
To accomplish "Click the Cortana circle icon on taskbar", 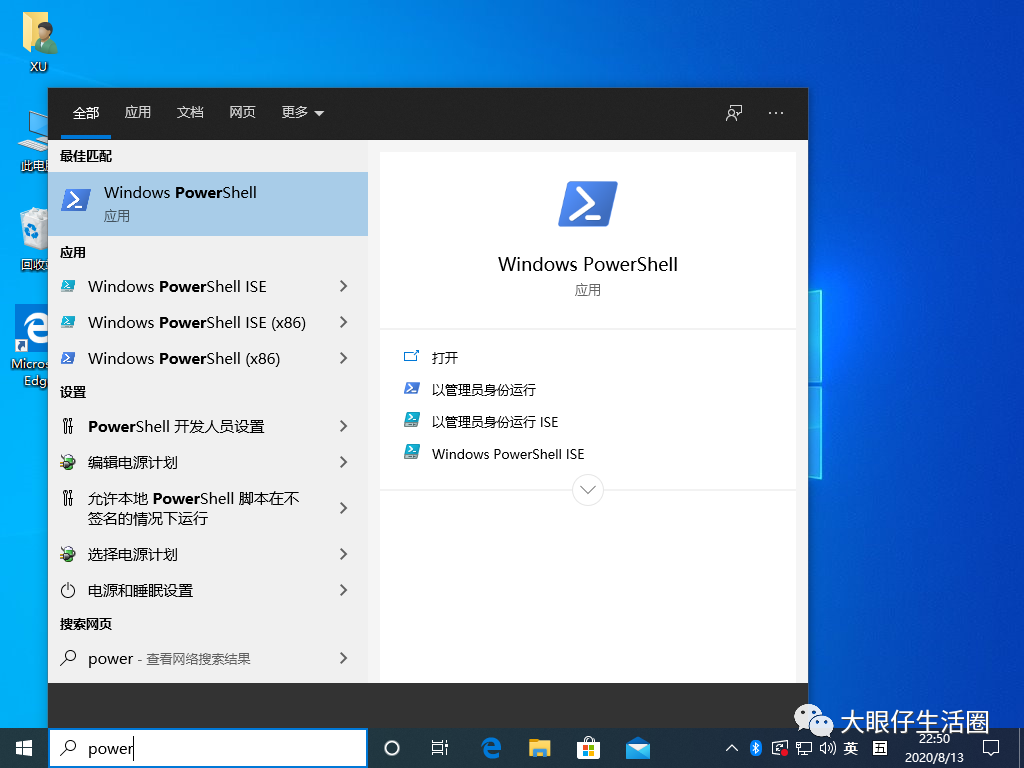I will 392,748.
